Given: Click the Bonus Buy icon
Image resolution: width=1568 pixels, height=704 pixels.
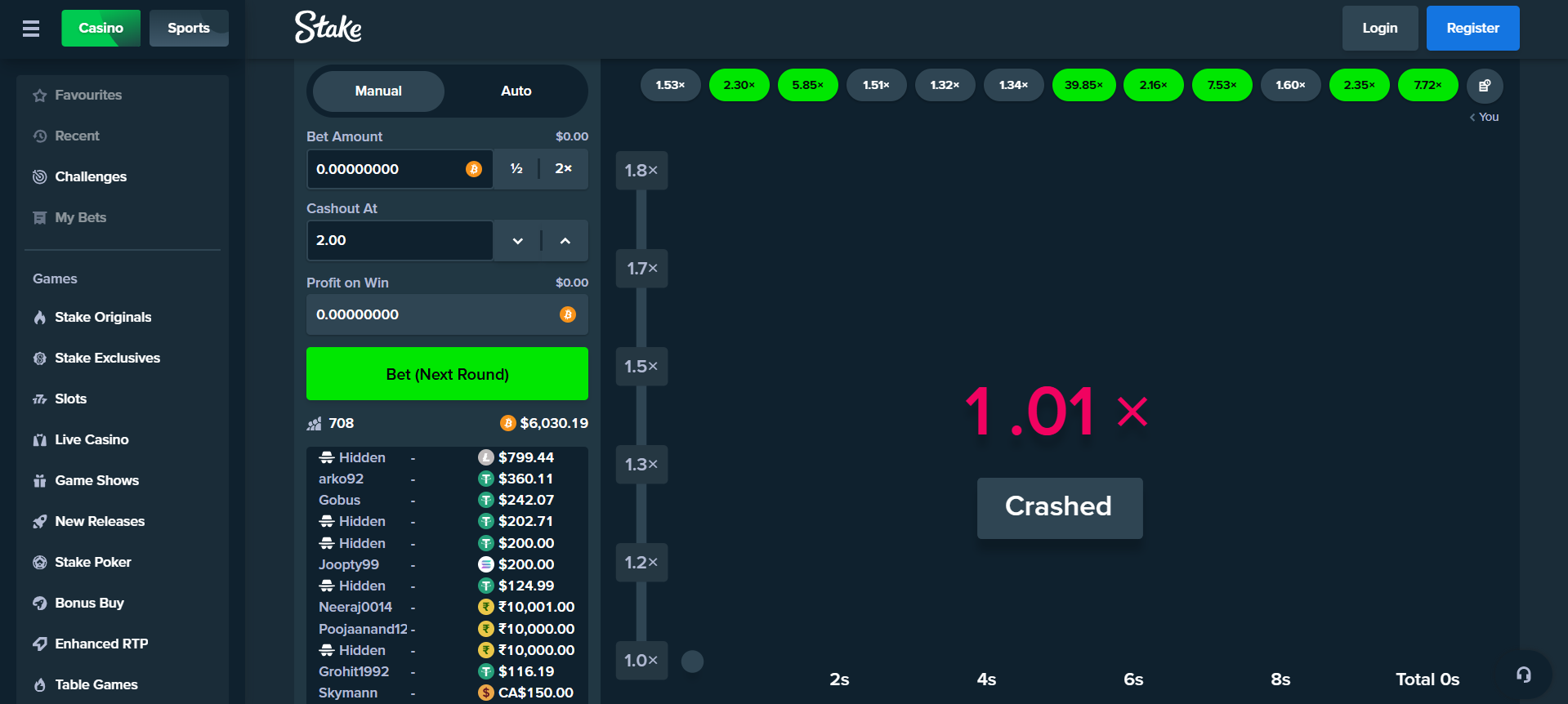Looking at the screenshot, I should coord(39,604).
